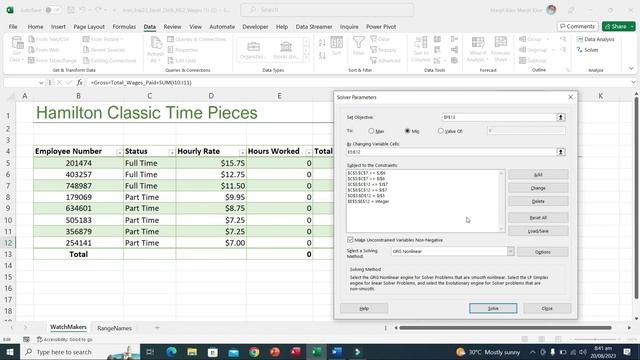
Task: Open Microsoft Edge from the taskbar
Action: pyautogui.click(x=171, y=351)
